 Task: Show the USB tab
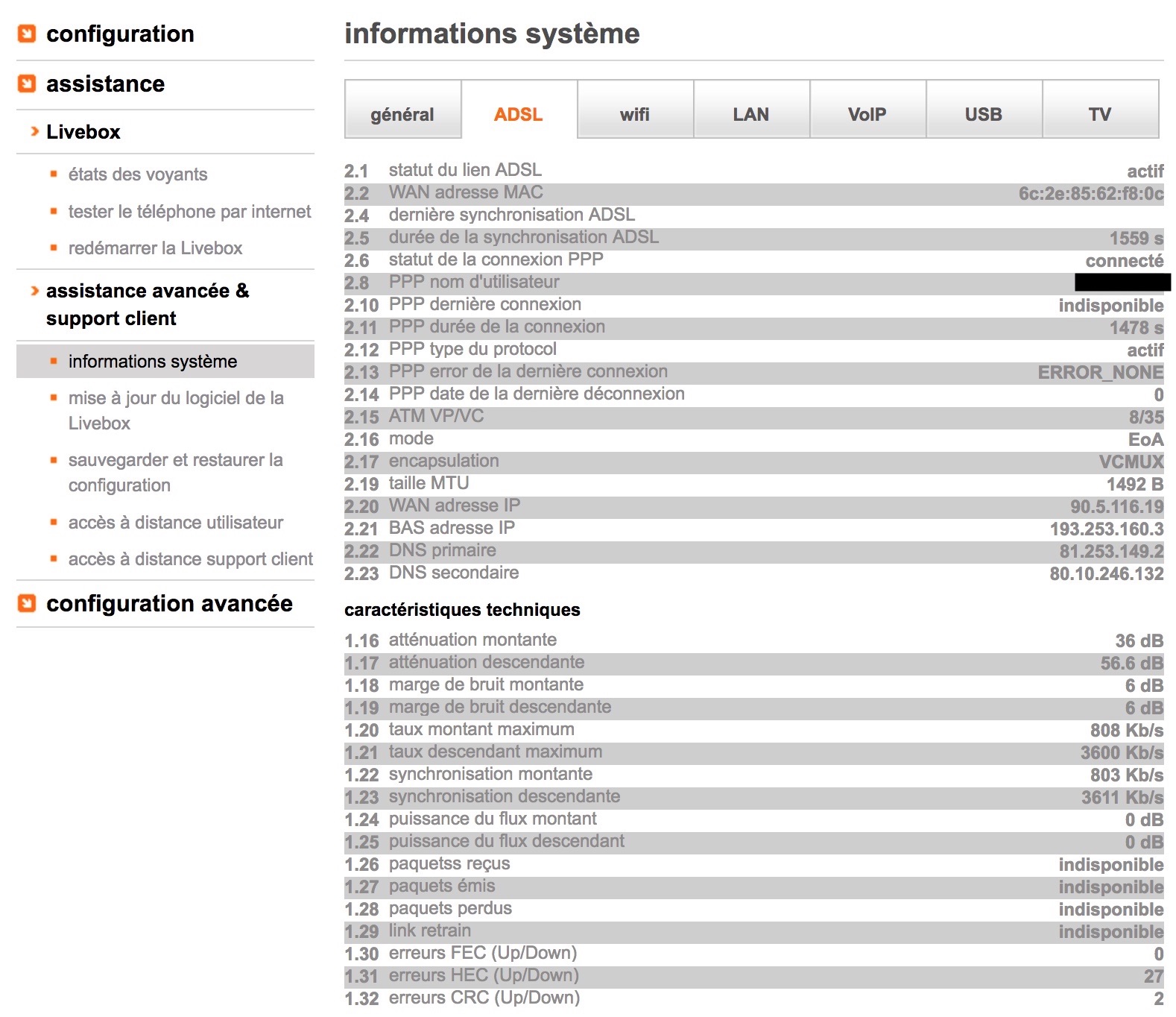(x=984, y=114)
